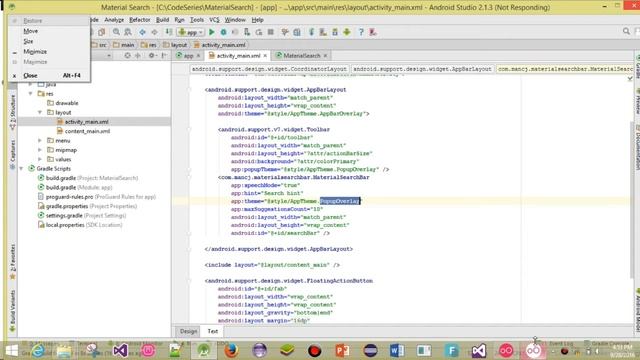Start debugging with the debug bug icon
Viewport: 640px width, 360px height.
tap(223, 32)
